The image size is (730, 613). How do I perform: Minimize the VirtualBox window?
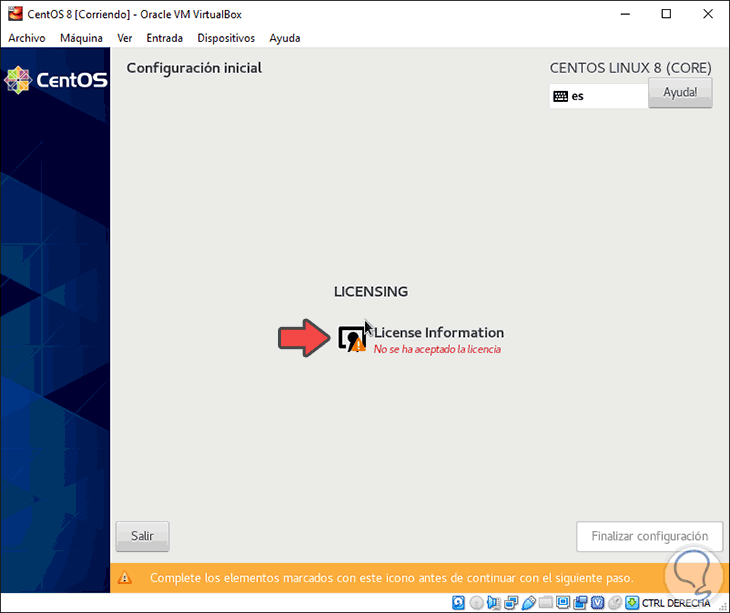click(x=625, y=14)
